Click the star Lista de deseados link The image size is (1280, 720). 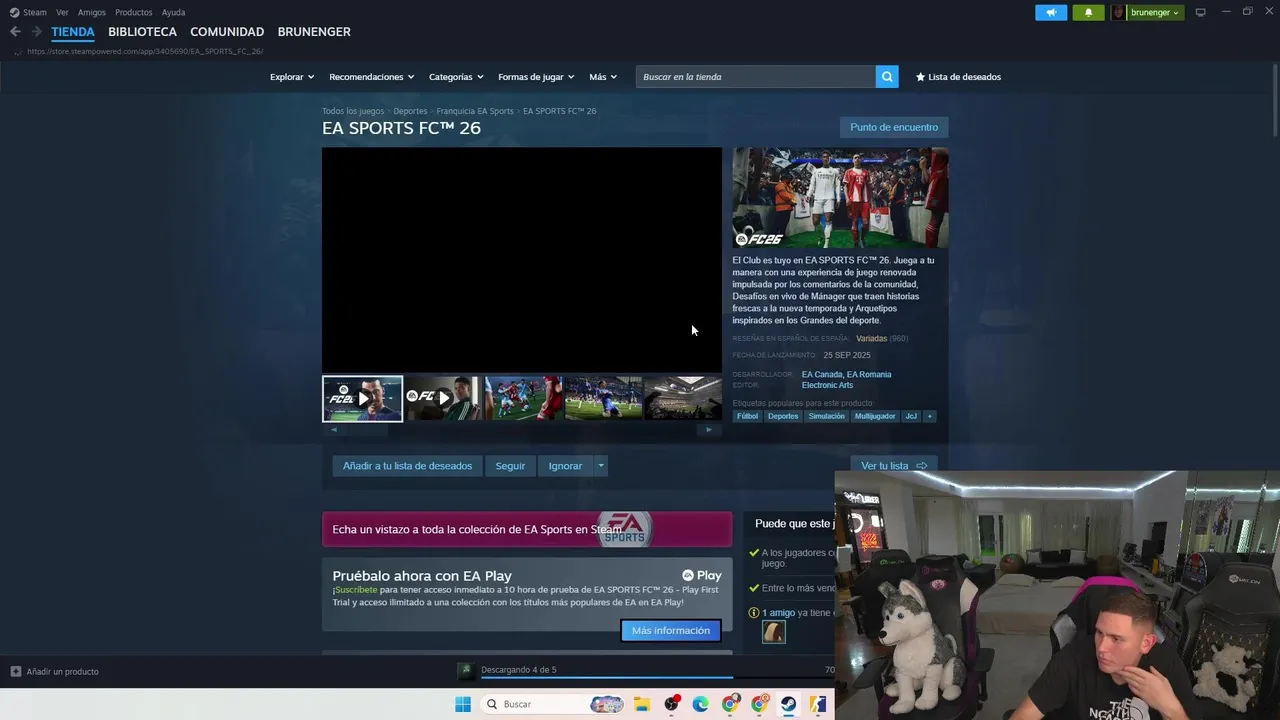pos(958,77)
